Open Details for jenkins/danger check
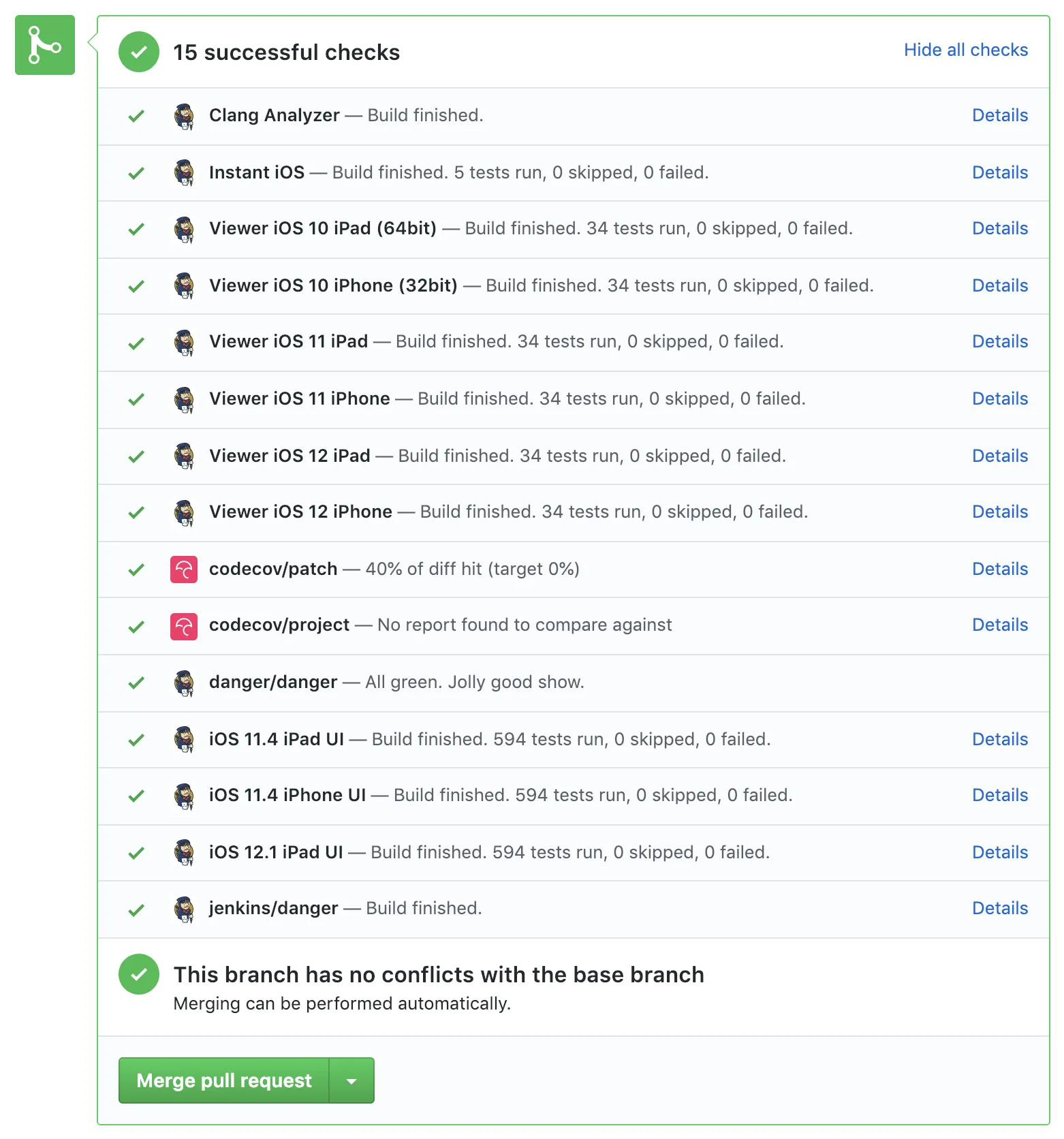The image size is (1064, 1139). tap(1000, 908)
